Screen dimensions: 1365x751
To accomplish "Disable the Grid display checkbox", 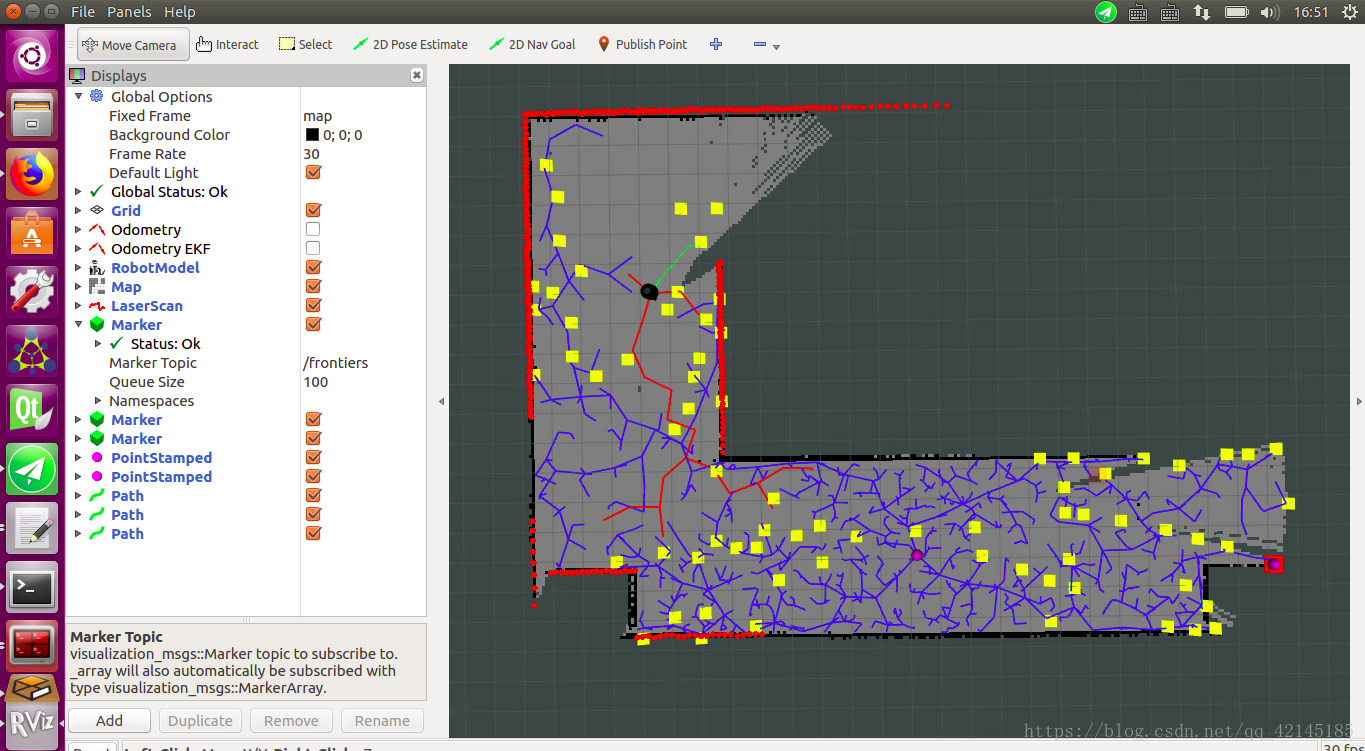I will click(313, 211).
